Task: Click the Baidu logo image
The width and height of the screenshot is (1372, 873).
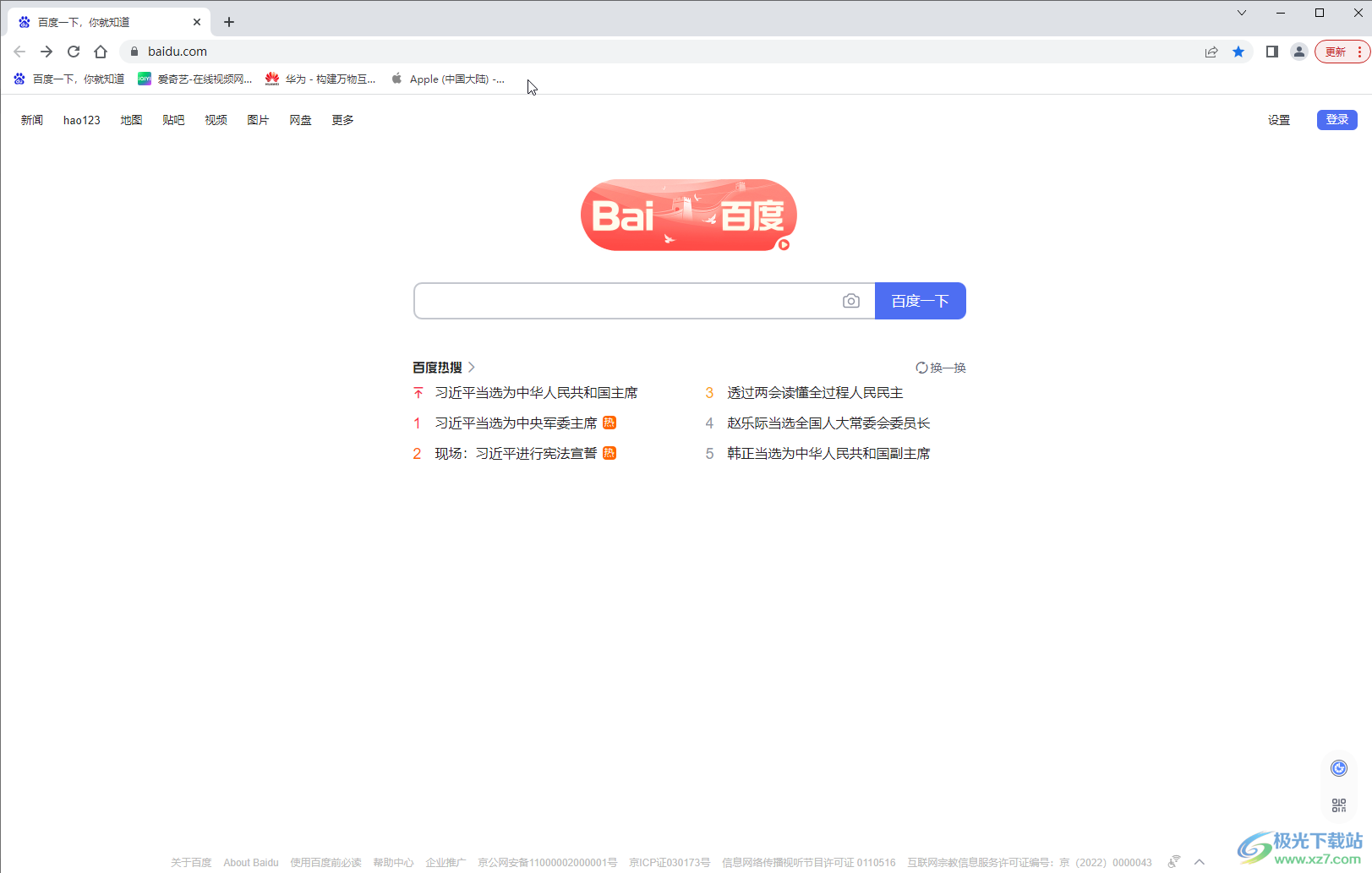Action: coord(689,215)
